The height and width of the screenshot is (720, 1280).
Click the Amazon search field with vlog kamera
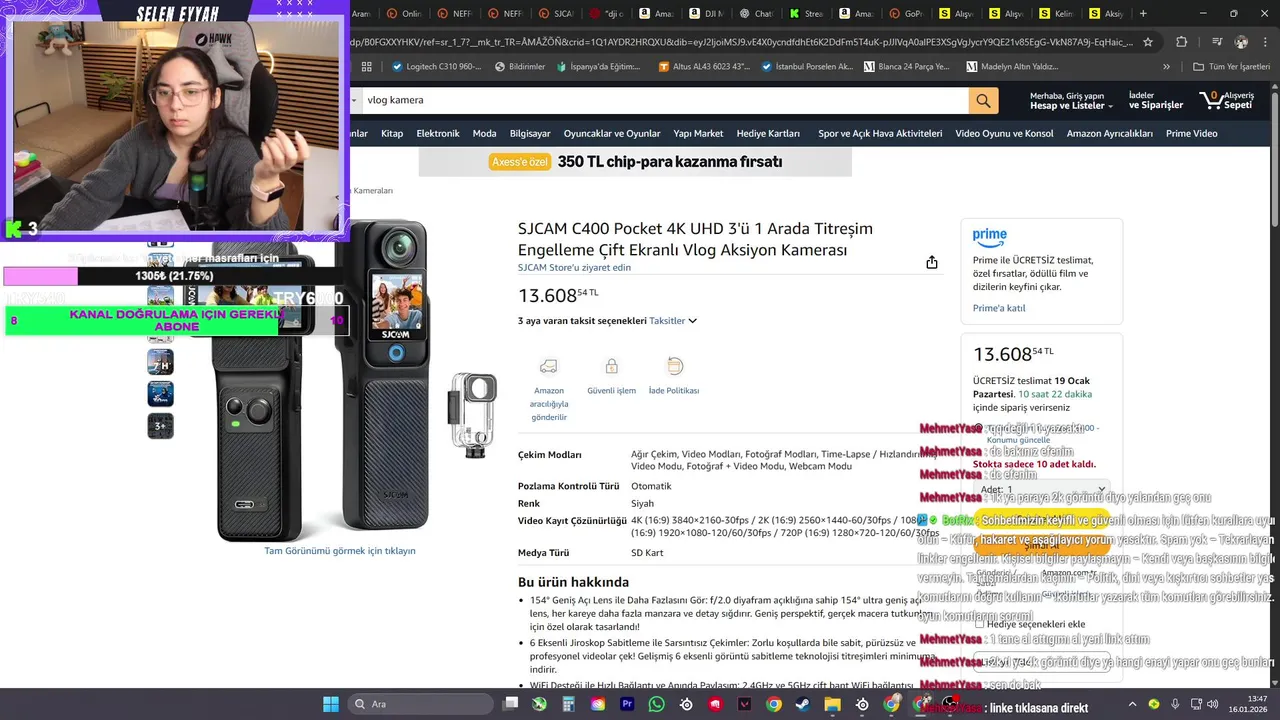click(x=664, y=100)
